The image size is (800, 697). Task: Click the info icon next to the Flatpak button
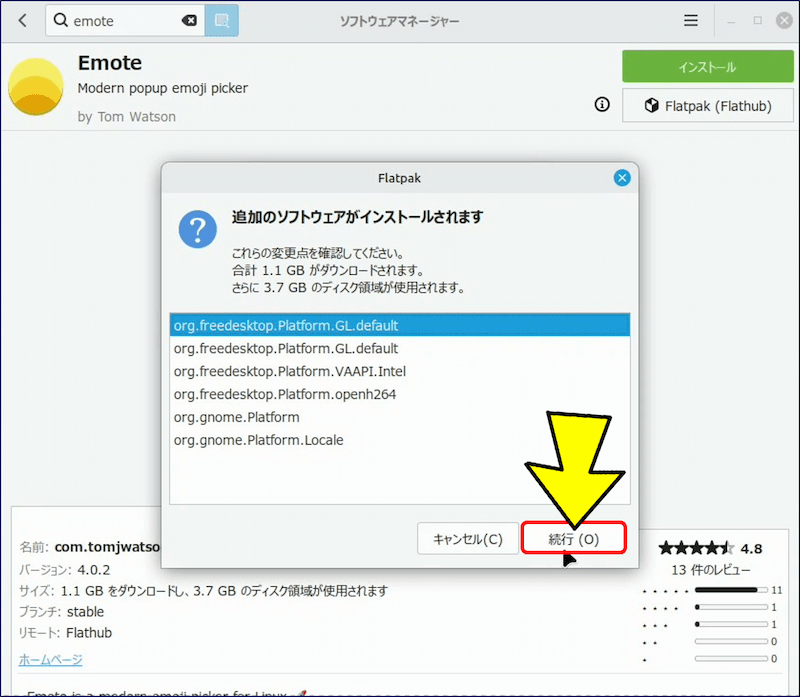pos(602,105)
